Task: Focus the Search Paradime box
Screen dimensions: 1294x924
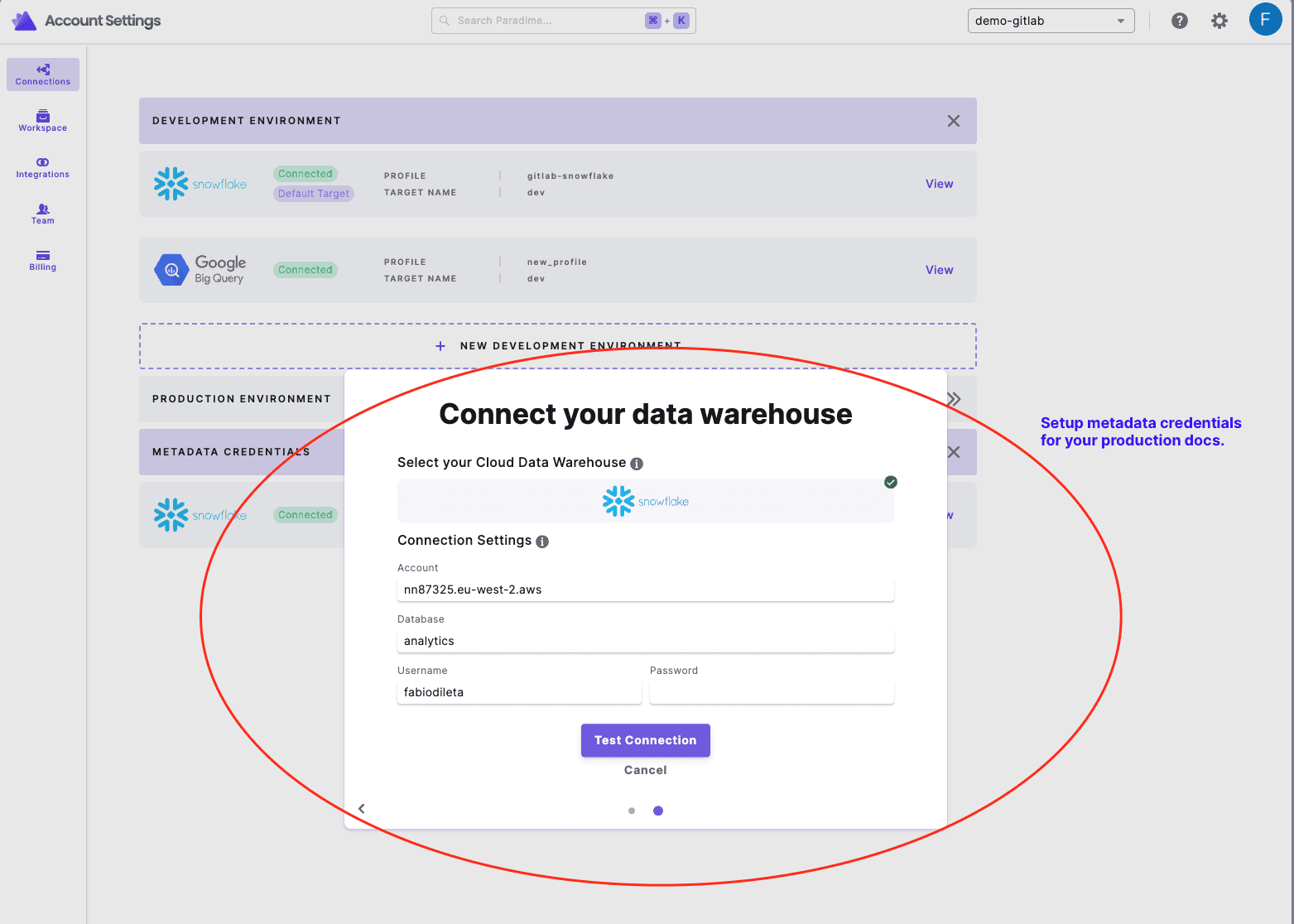Action: pyautogui.click(x=563, y=21)
